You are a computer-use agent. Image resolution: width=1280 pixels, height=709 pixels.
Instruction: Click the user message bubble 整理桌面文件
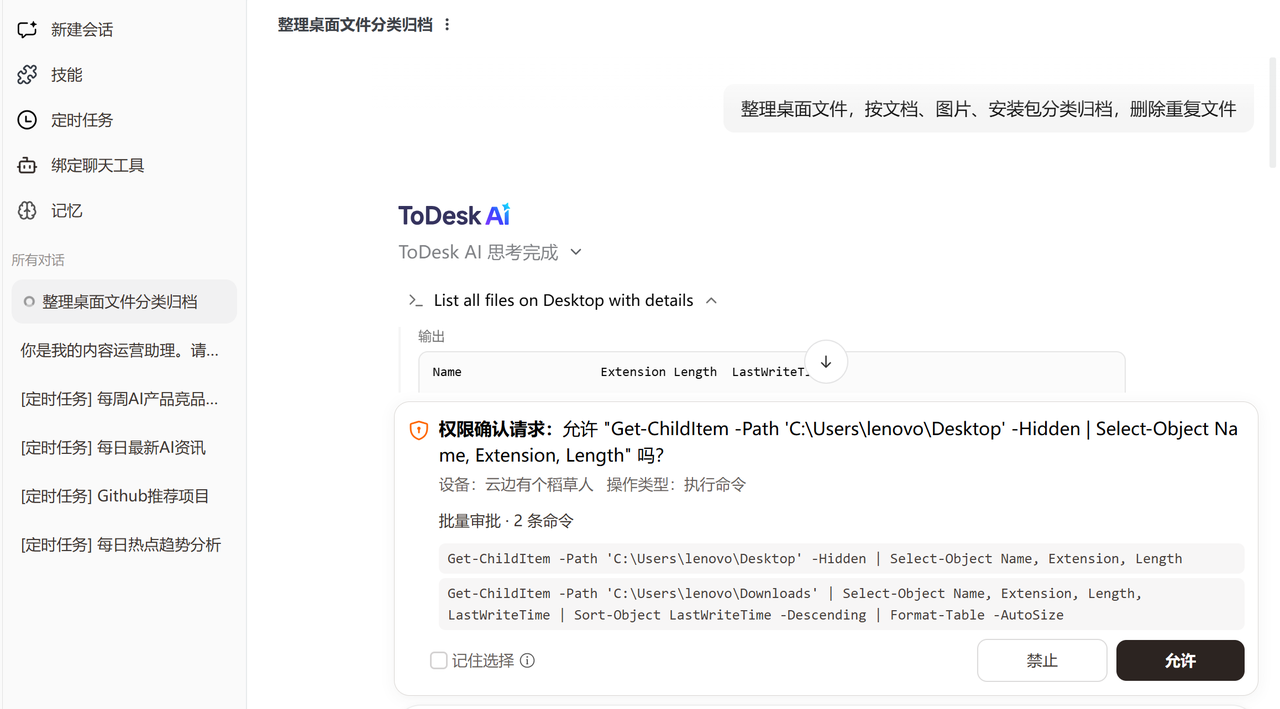[x=988, y=109]
